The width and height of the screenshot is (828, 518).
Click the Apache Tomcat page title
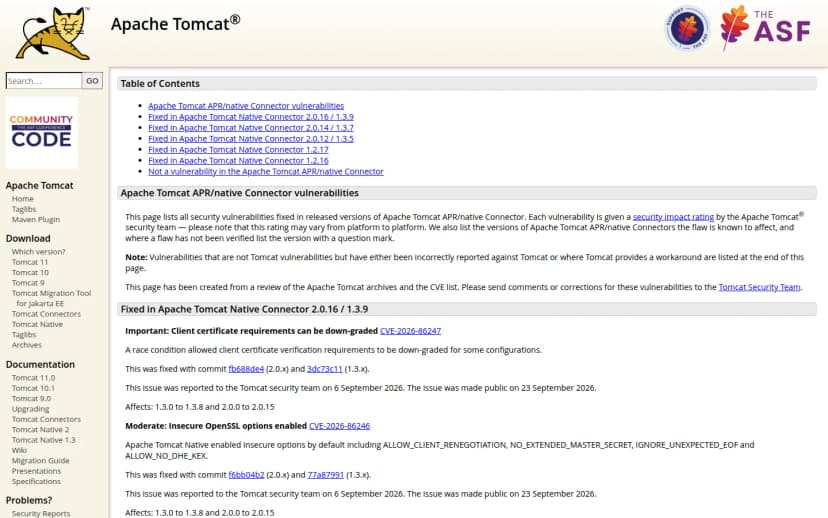pyautogui.click(x=175, y=23)
